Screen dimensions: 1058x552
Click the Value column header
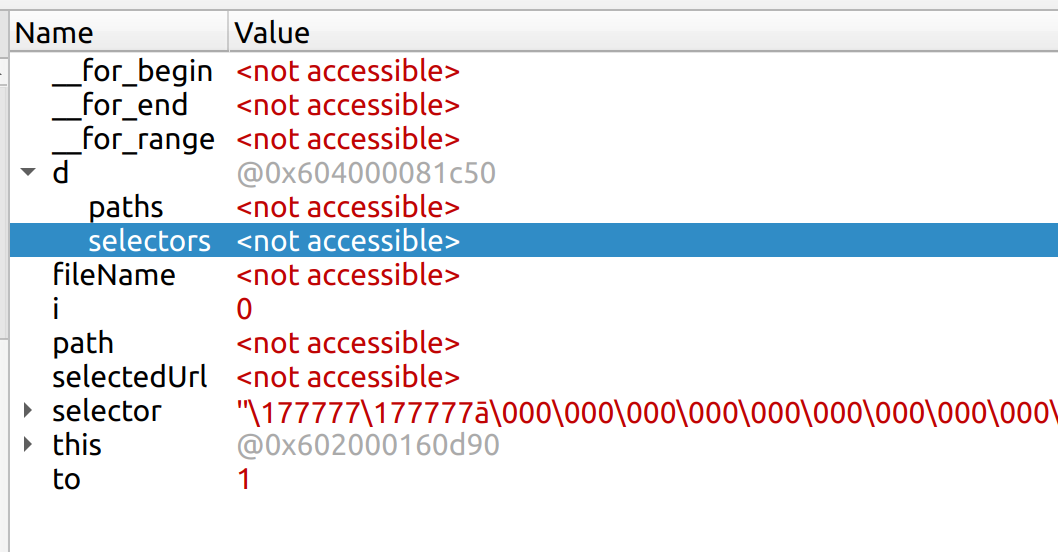272,33
